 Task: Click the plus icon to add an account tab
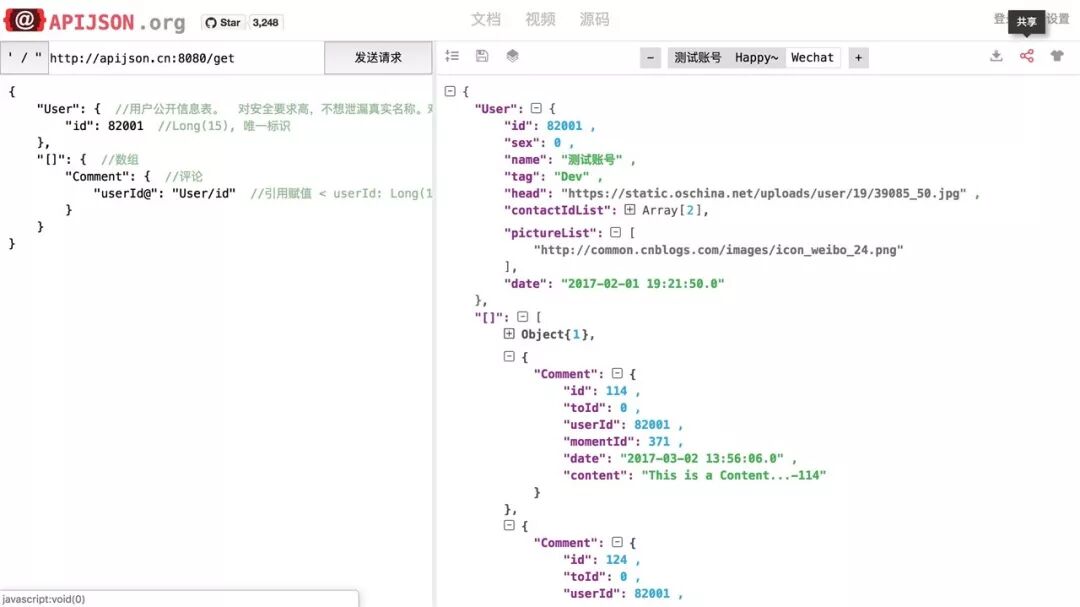858,57
